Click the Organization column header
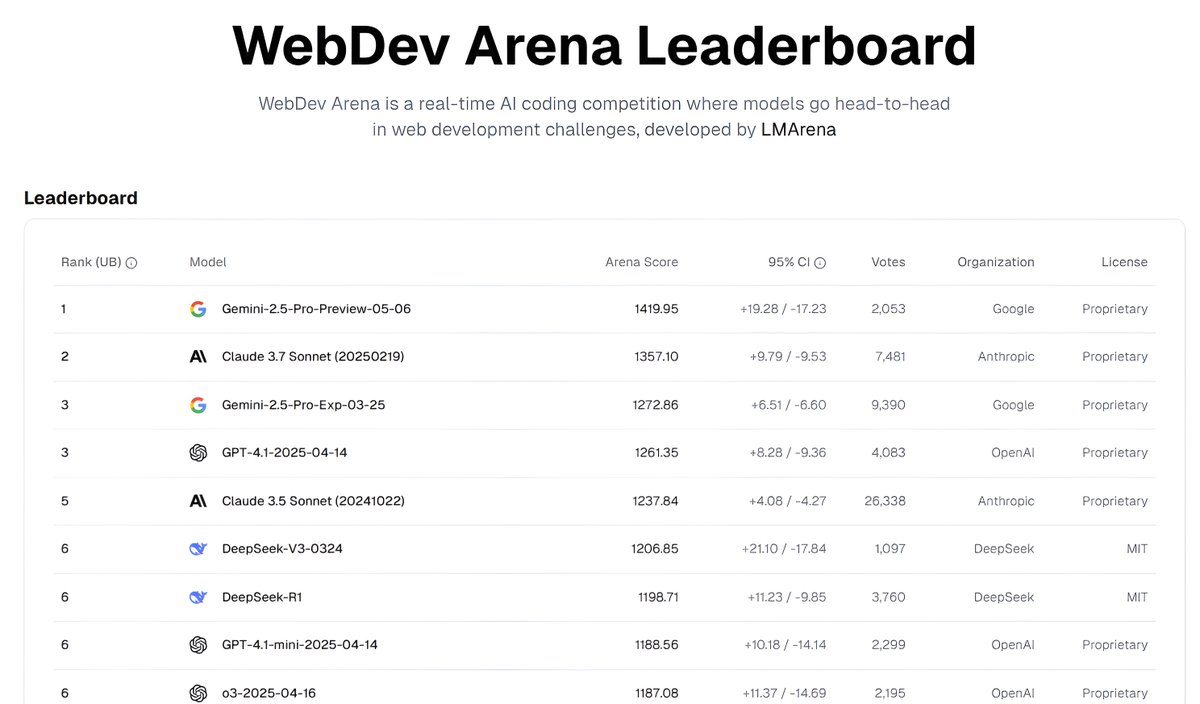1200x704 pixels. coord(996,262)
